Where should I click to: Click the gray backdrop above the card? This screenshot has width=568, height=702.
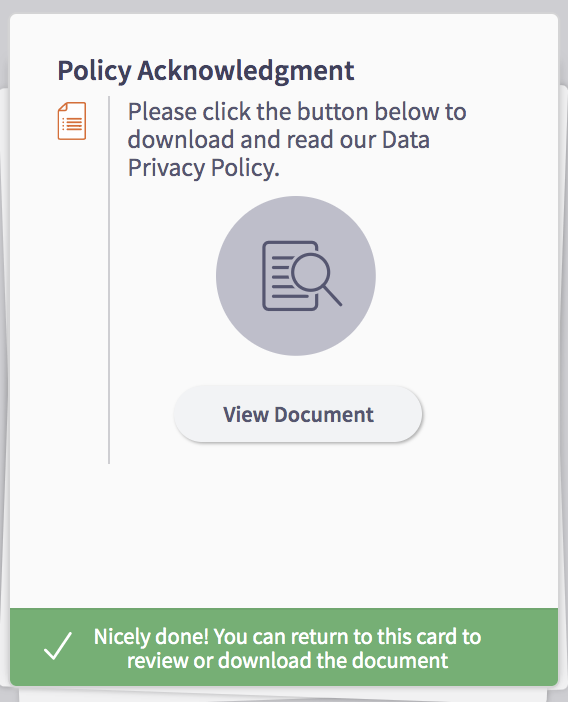click(284, 6)
